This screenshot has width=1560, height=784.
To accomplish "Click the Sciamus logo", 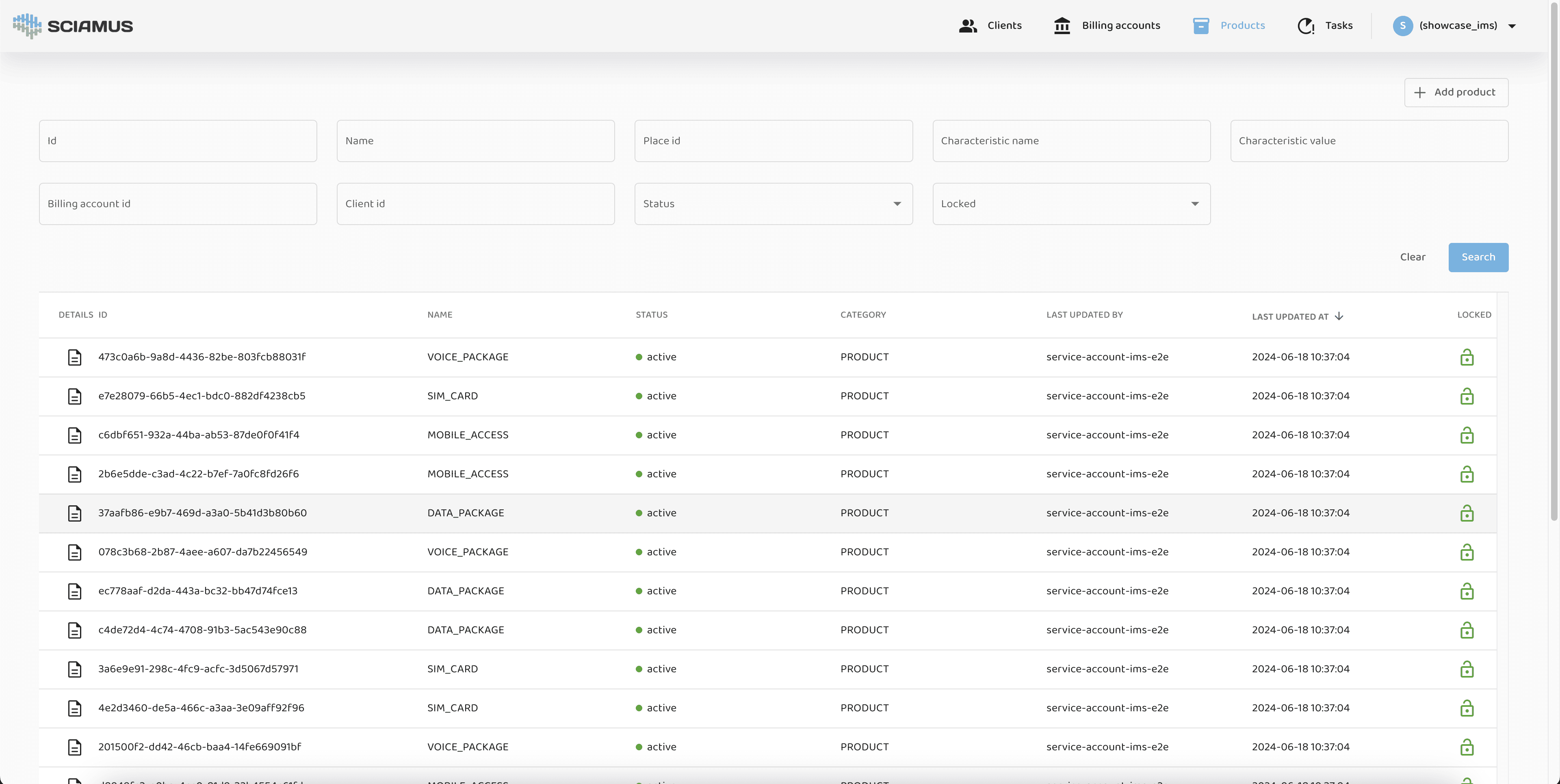I will tap(73, 26).
